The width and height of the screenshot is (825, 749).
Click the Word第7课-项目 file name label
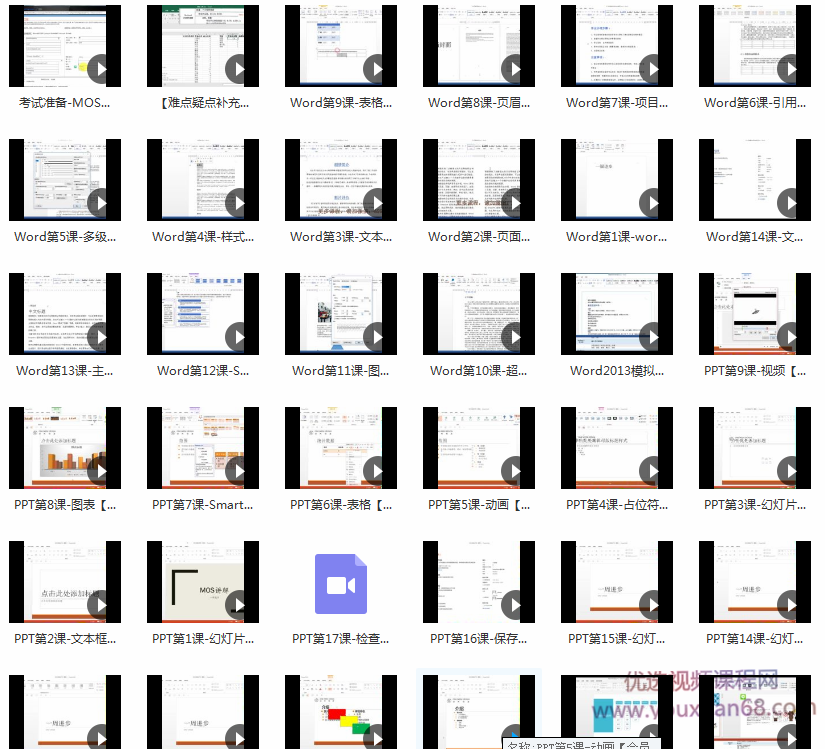[x=617, y=102]
